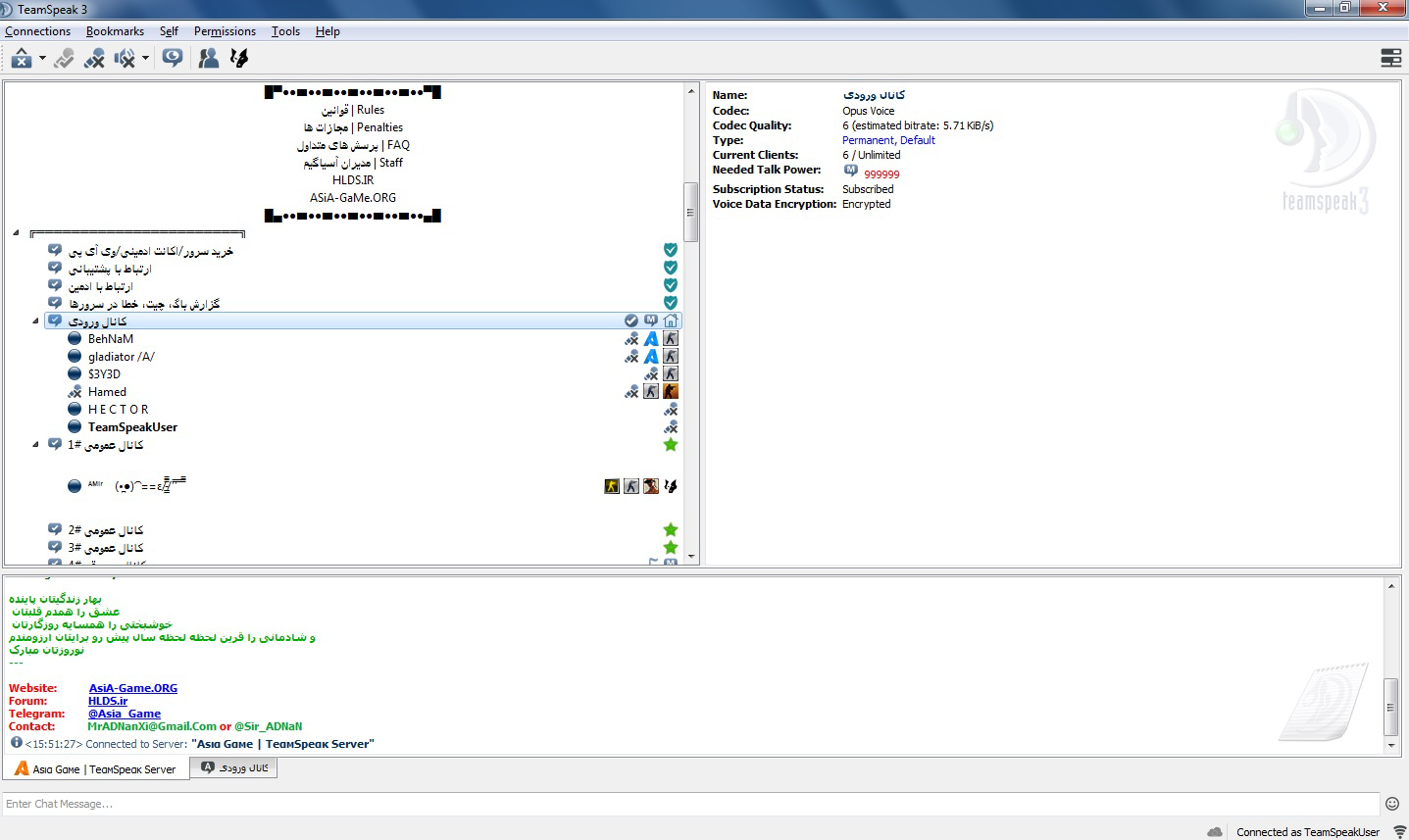The width and height of the screenshot is (1409, 840).
Task: Open dropdown arrow beside mute speakers icon
Action: 145,59
